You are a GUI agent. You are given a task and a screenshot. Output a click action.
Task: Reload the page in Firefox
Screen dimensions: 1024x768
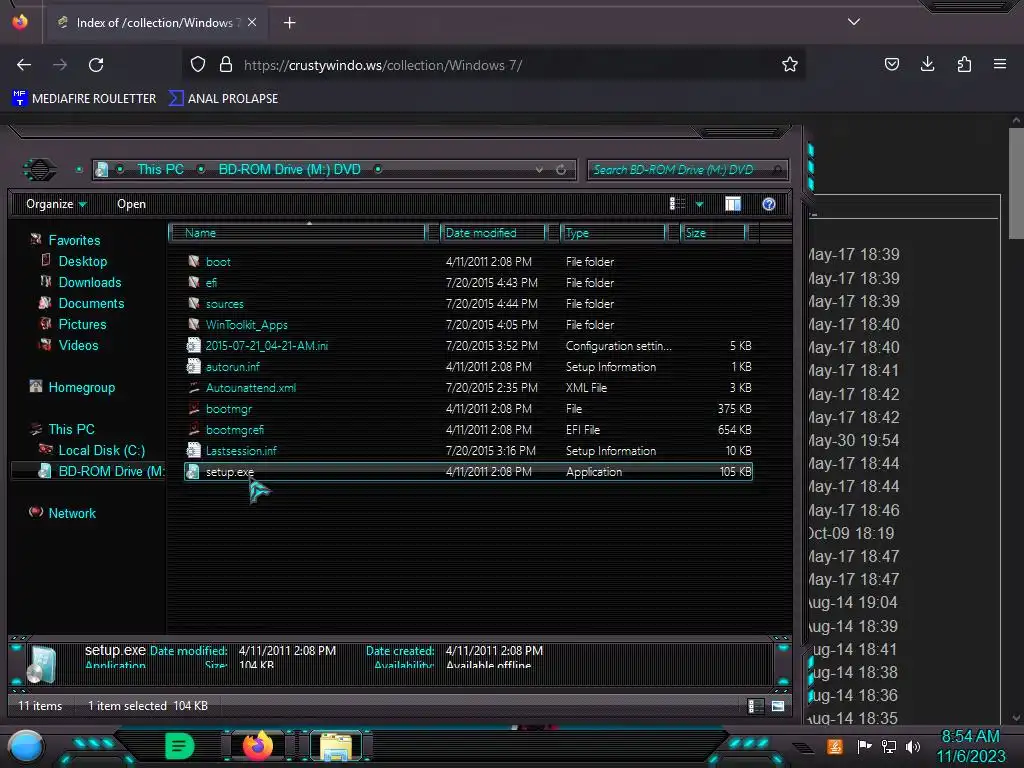click(x=96, y=65)
